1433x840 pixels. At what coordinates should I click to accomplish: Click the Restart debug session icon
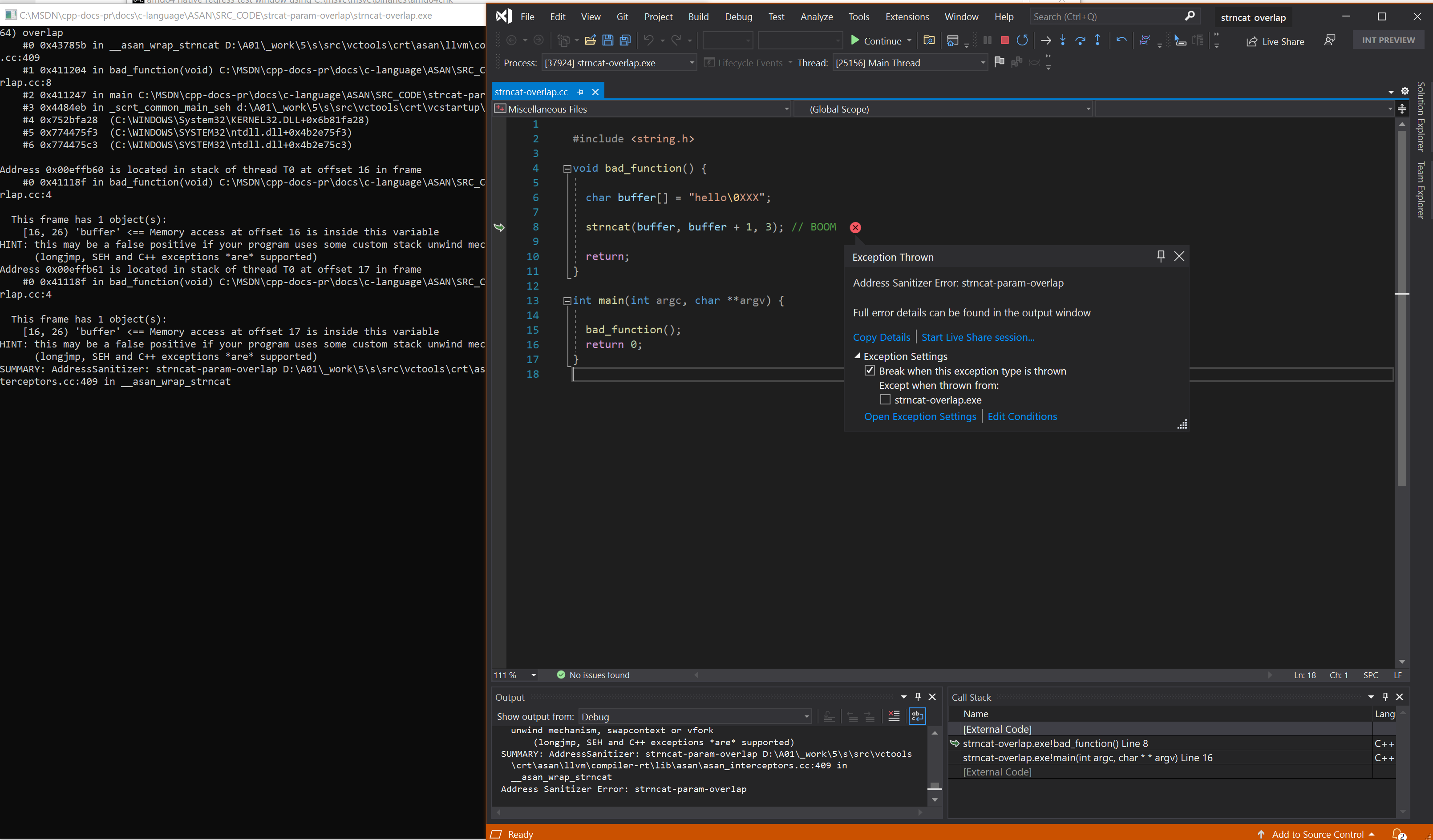point(1021,40)
